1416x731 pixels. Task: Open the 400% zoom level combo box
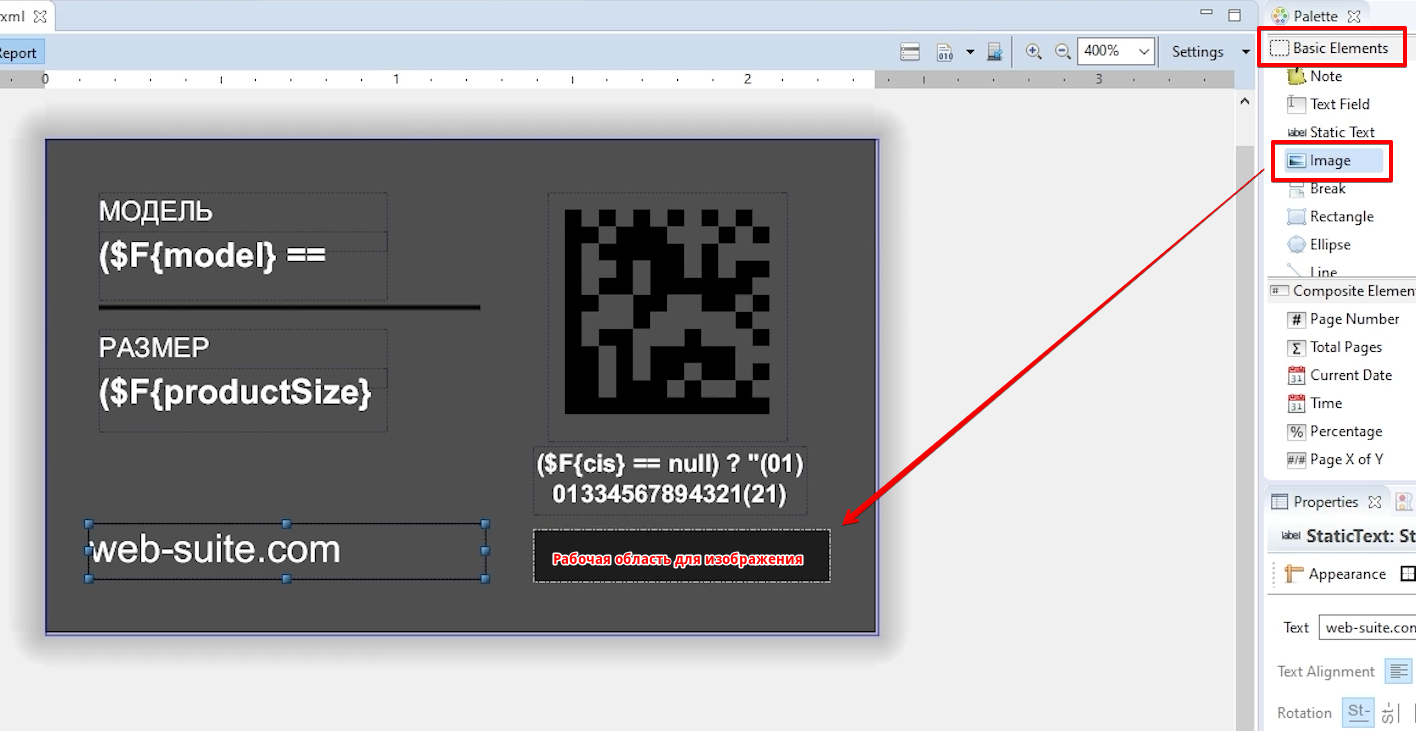[1116, 51]
